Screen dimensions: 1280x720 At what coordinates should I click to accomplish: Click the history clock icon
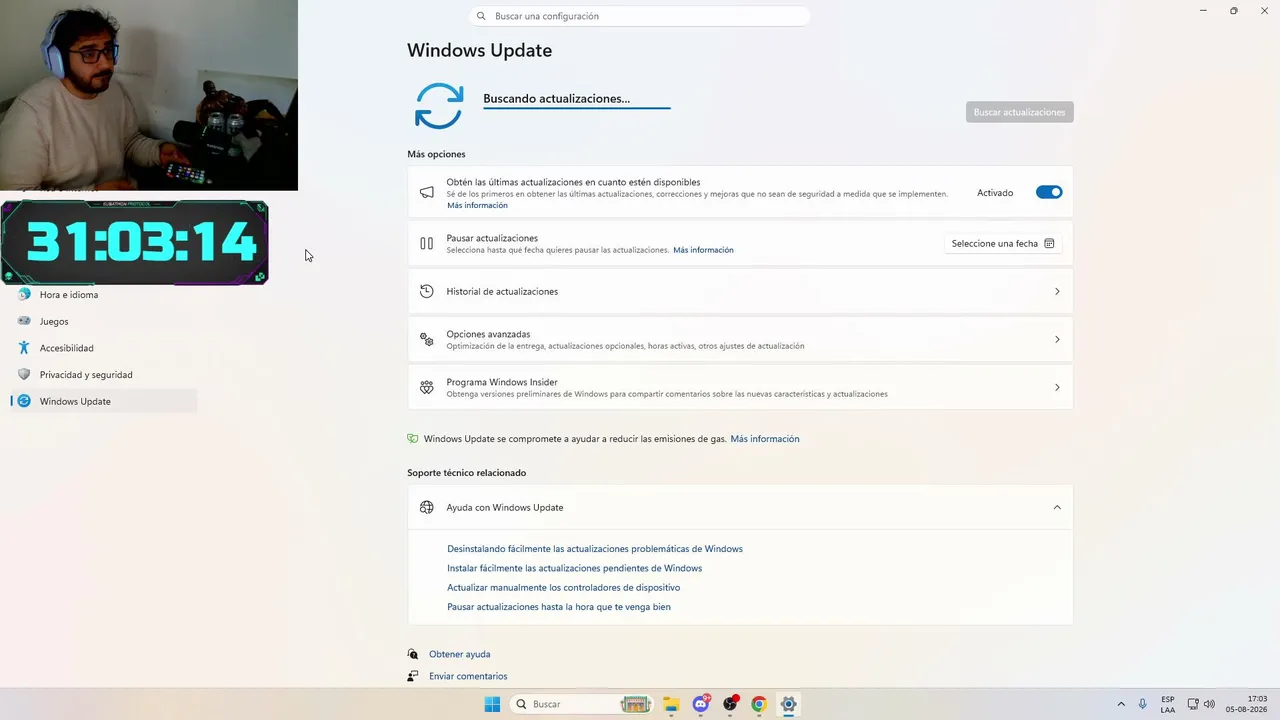[x=427, y=291]
